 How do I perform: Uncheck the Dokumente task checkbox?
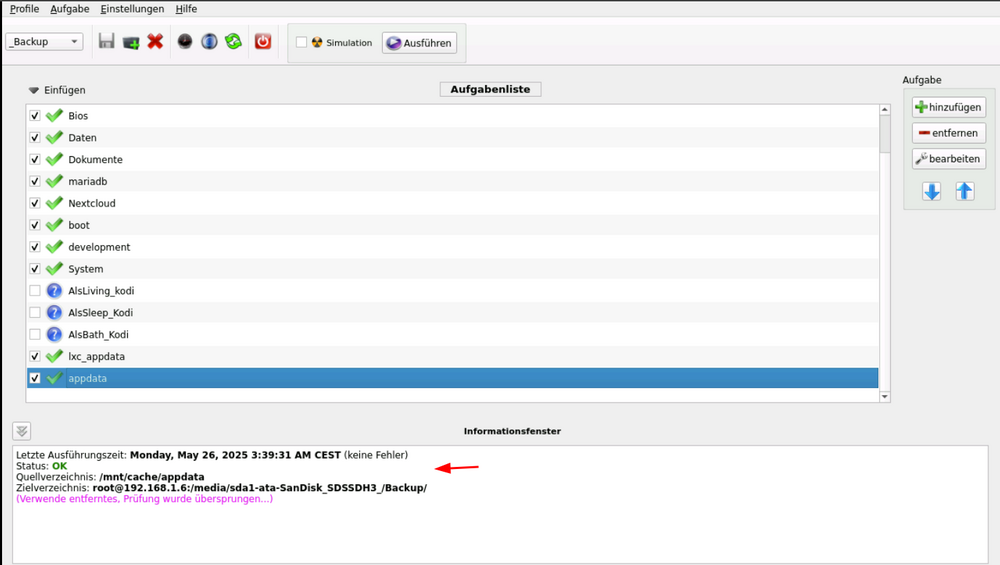pyautogui.click(x=35, y=159)
